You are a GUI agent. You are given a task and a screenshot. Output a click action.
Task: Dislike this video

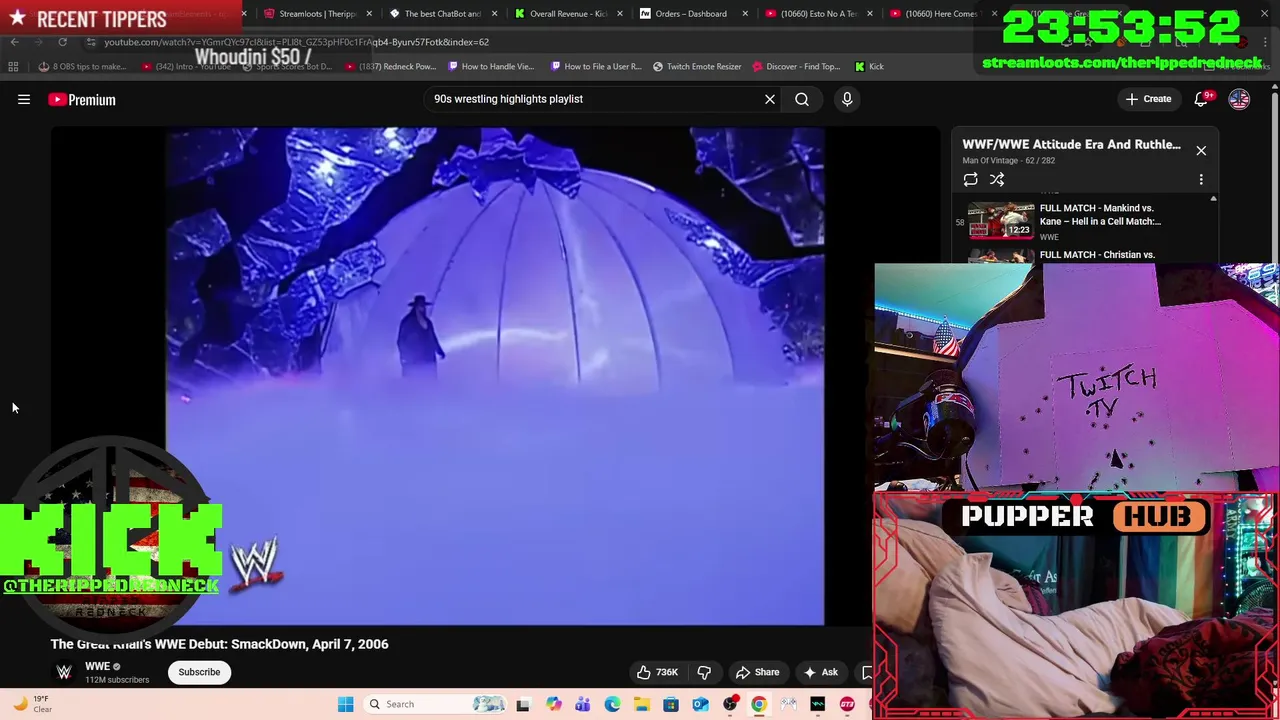(x=704, y=672)
